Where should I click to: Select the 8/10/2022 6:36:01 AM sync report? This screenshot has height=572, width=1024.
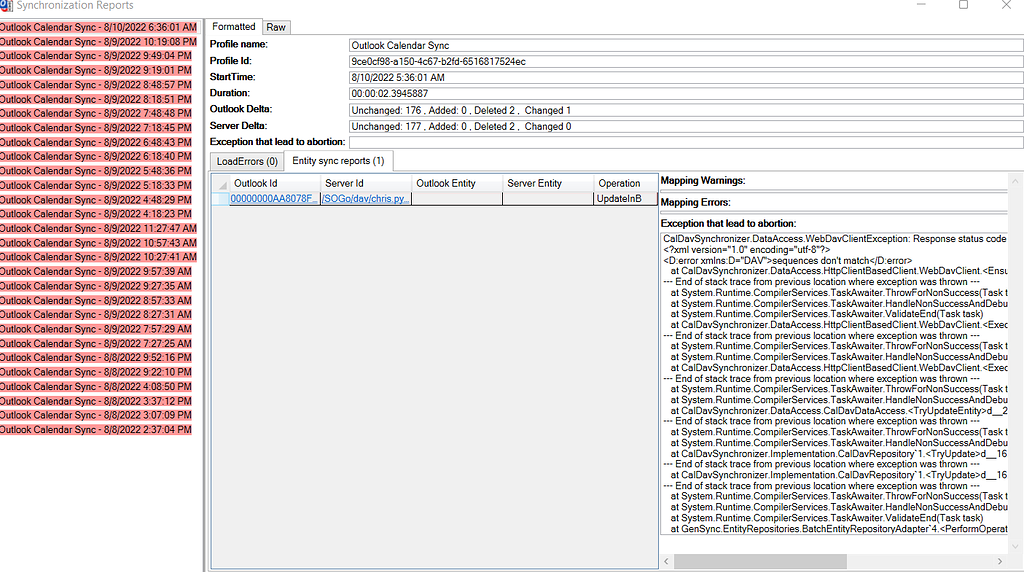98,27
